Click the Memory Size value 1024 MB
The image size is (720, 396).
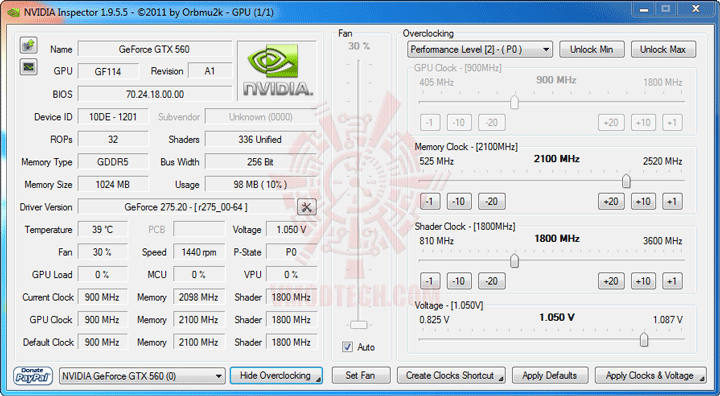pyautogui.click(x=113, y=184)
